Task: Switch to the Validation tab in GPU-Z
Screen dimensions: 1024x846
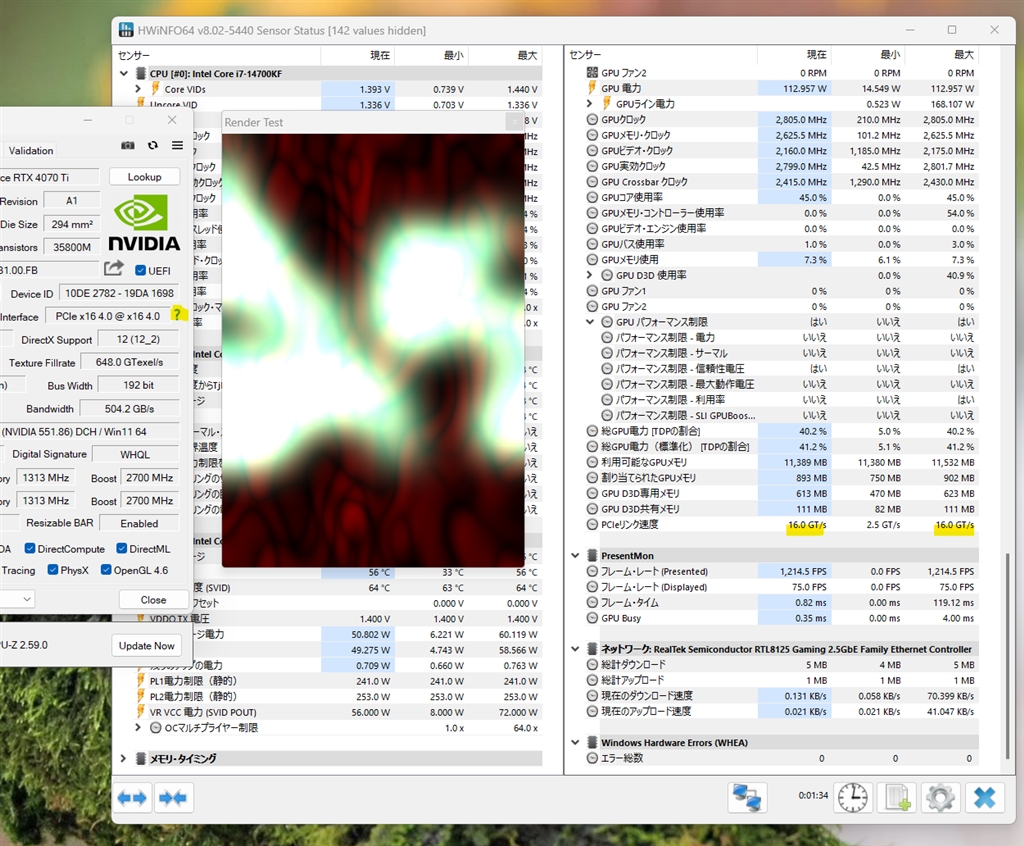Action: pyautogui.click(x=31, y=150)
